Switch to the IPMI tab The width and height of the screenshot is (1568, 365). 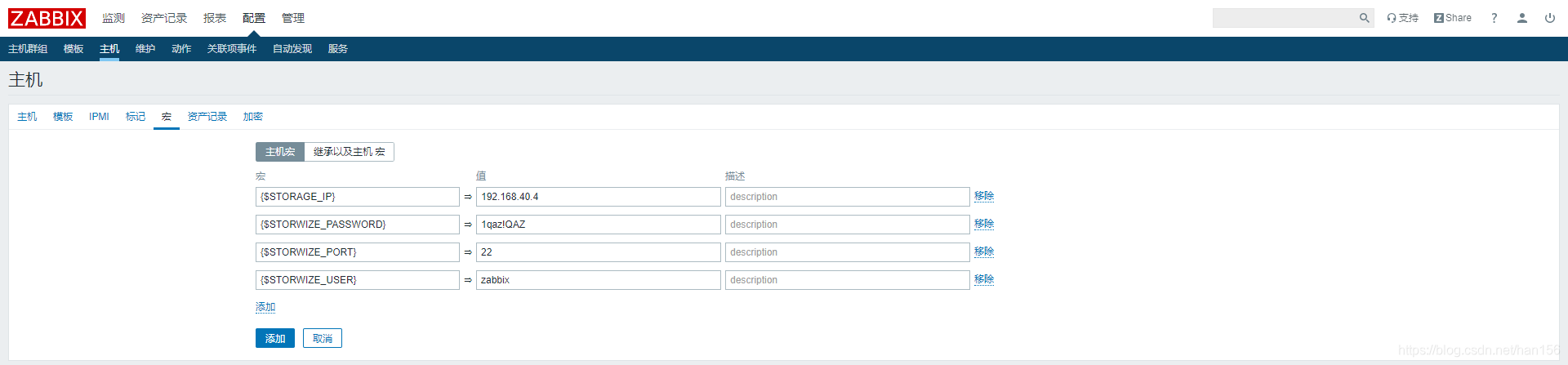pos(99,117)
